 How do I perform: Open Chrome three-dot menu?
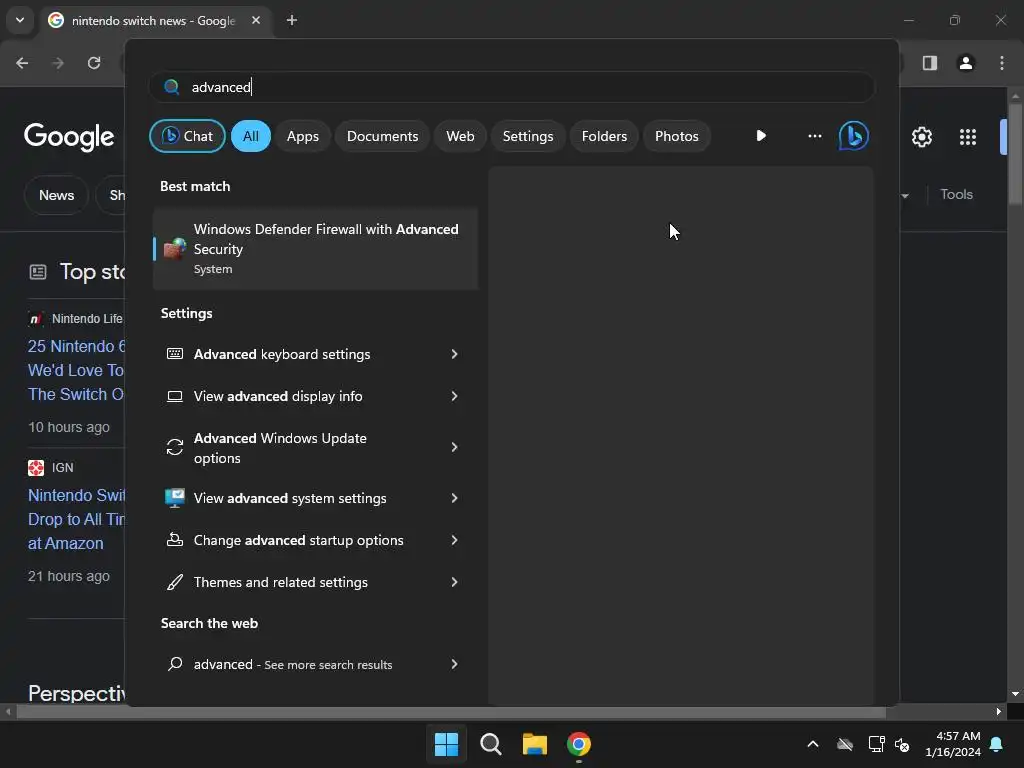click(1002, 63)
